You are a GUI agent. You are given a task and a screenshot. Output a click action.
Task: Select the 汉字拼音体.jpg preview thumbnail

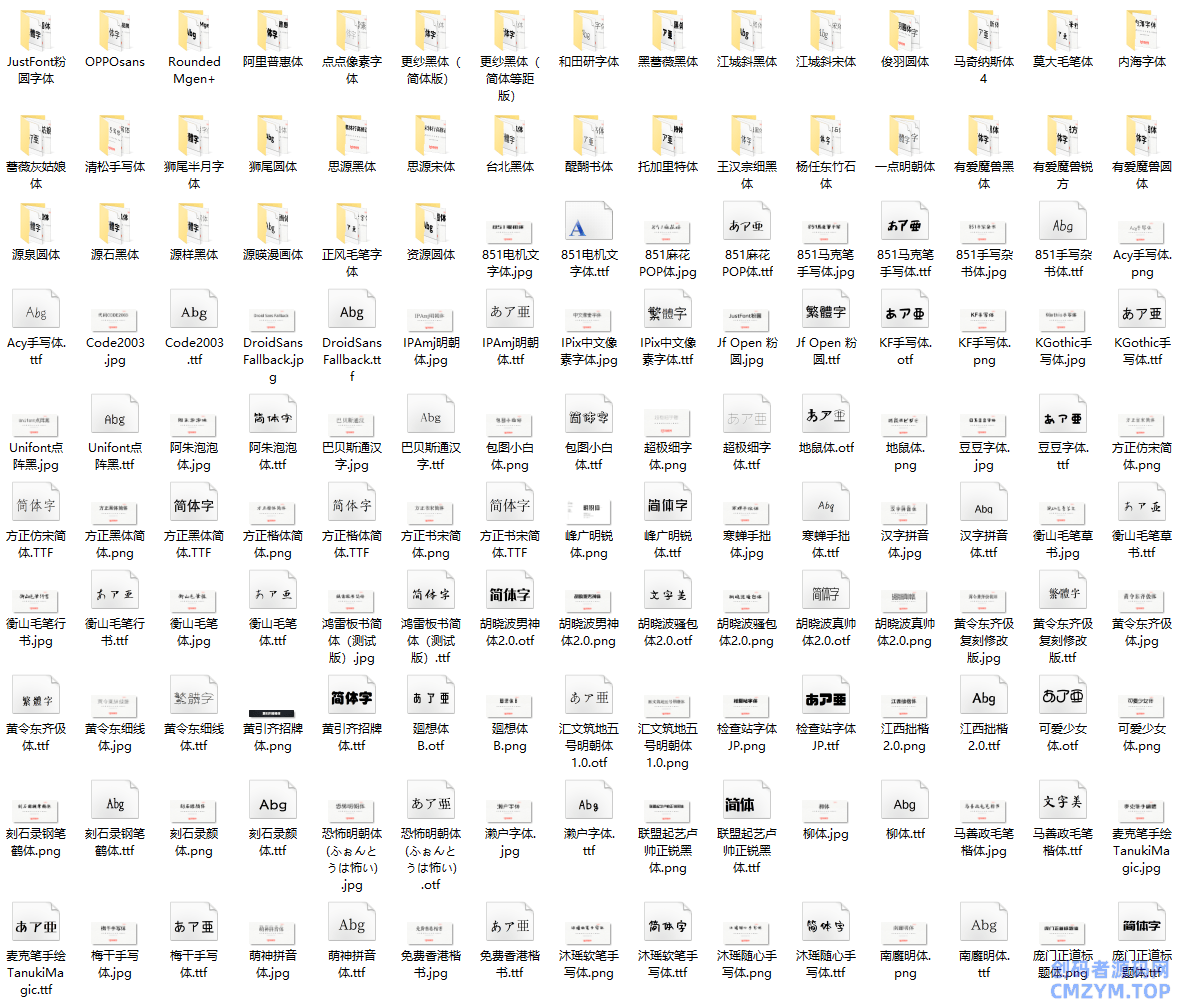(904, 510)
